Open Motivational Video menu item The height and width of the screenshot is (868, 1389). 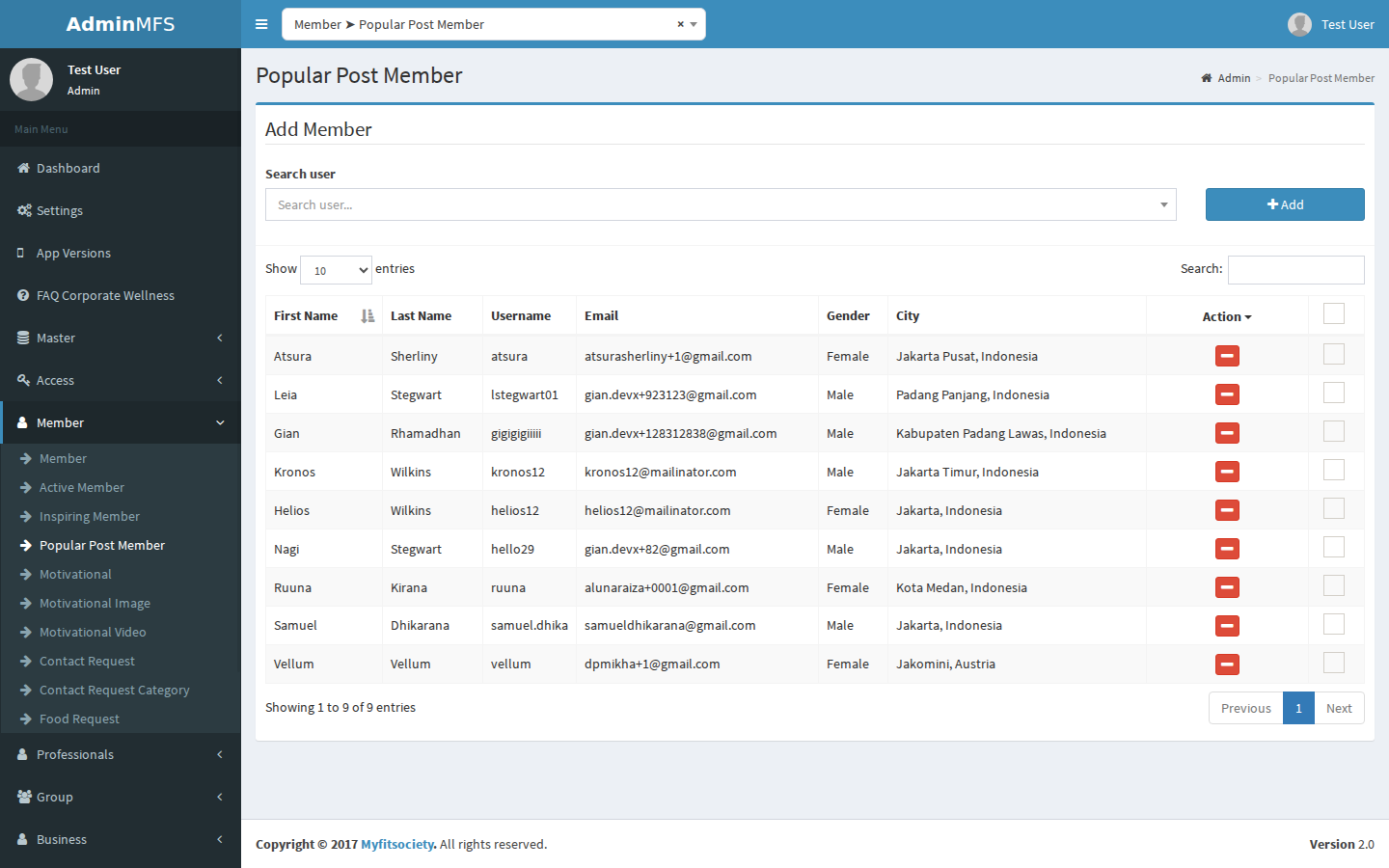93,632
